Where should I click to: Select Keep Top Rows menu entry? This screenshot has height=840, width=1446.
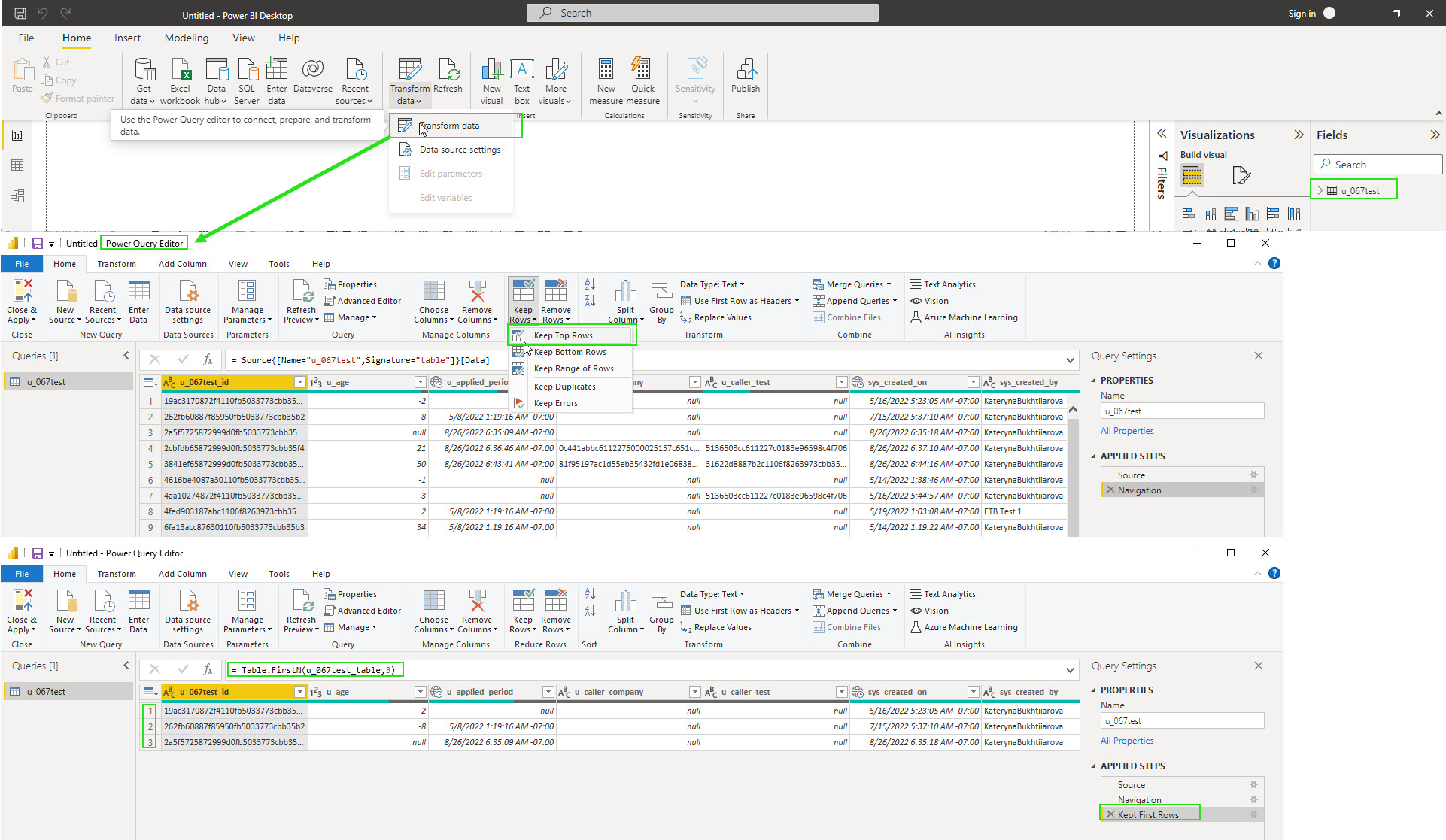point(563,335)
